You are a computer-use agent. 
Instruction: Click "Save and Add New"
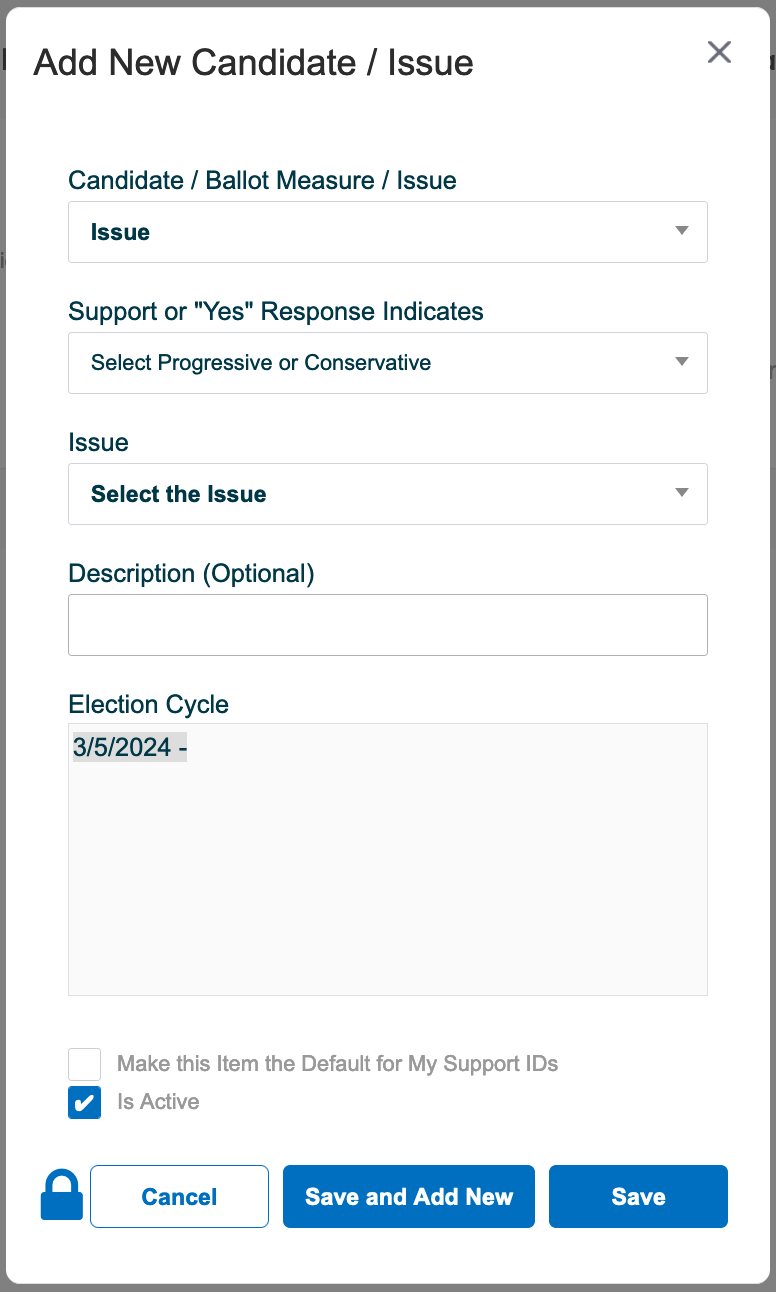click(408, 1196)
